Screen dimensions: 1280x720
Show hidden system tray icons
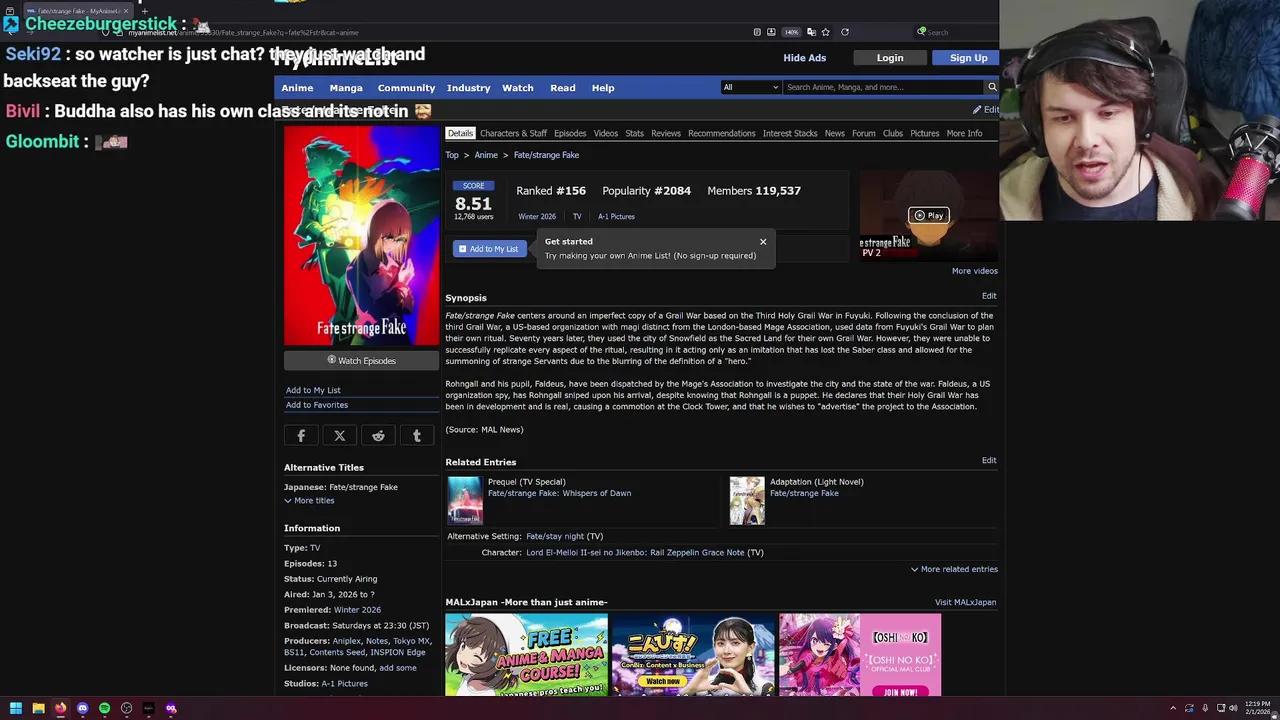coord(1173,708)
